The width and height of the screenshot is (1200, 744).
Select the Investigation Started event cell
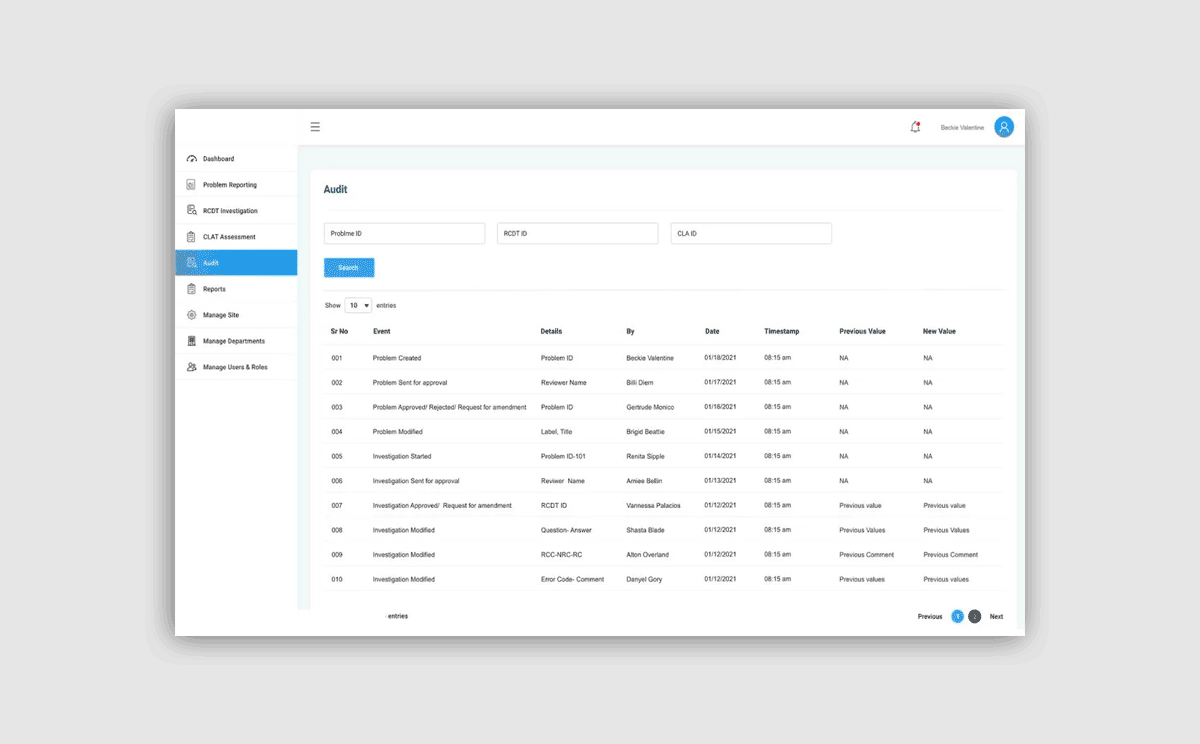[x=402, y=456]
